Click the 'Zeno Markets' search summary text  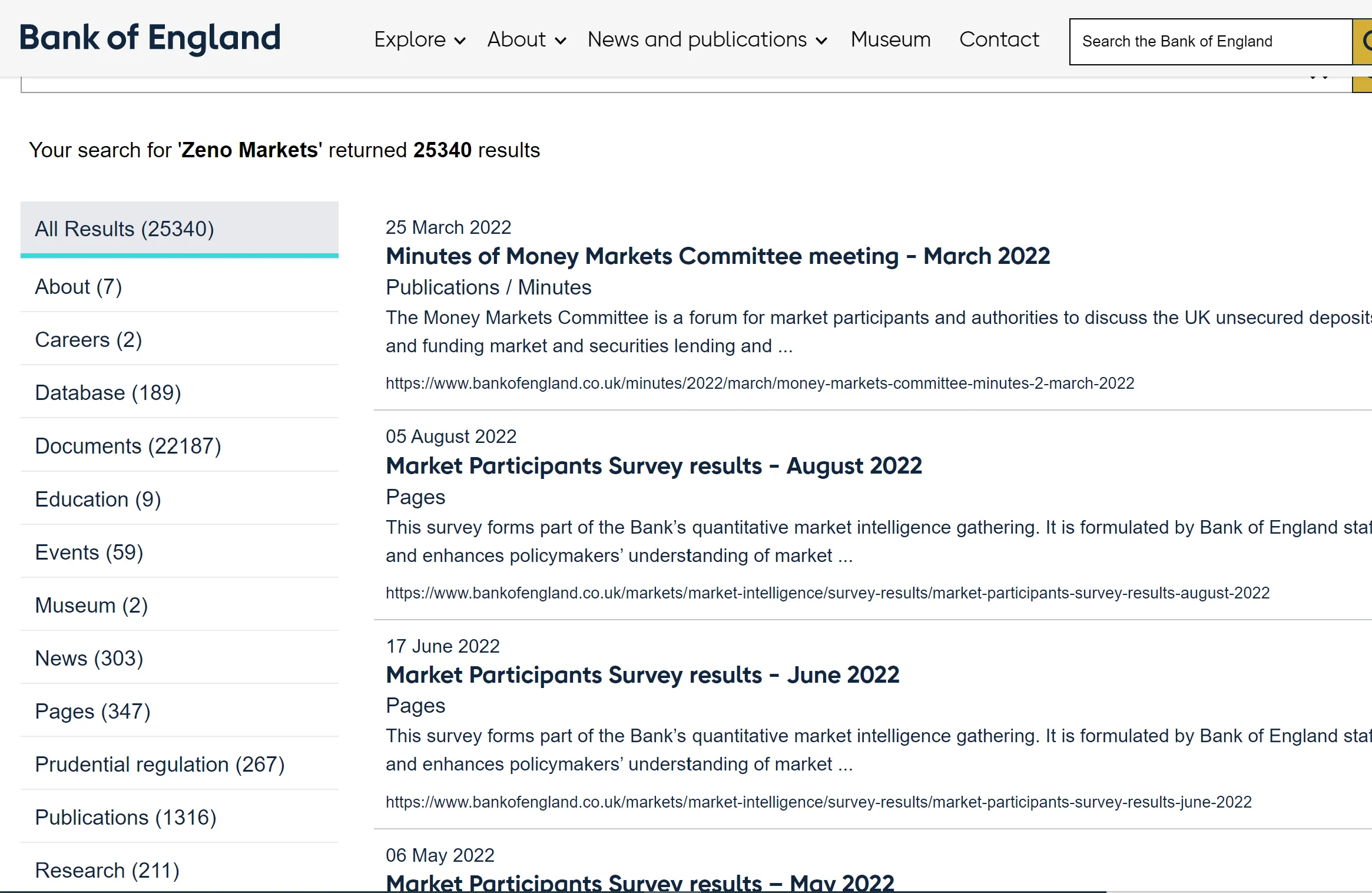249,150
